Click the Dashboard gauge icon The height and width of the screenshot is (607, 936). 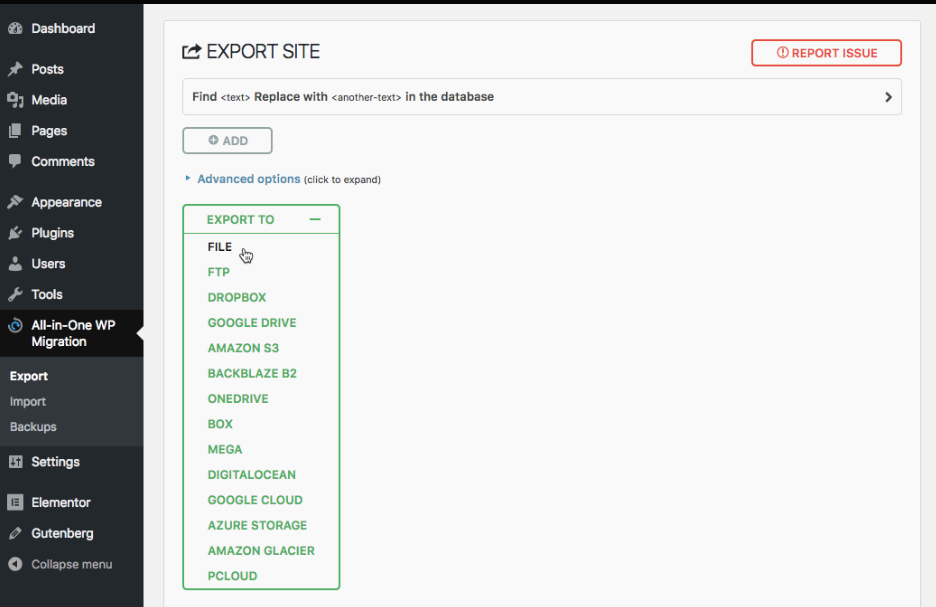[16, 29]
